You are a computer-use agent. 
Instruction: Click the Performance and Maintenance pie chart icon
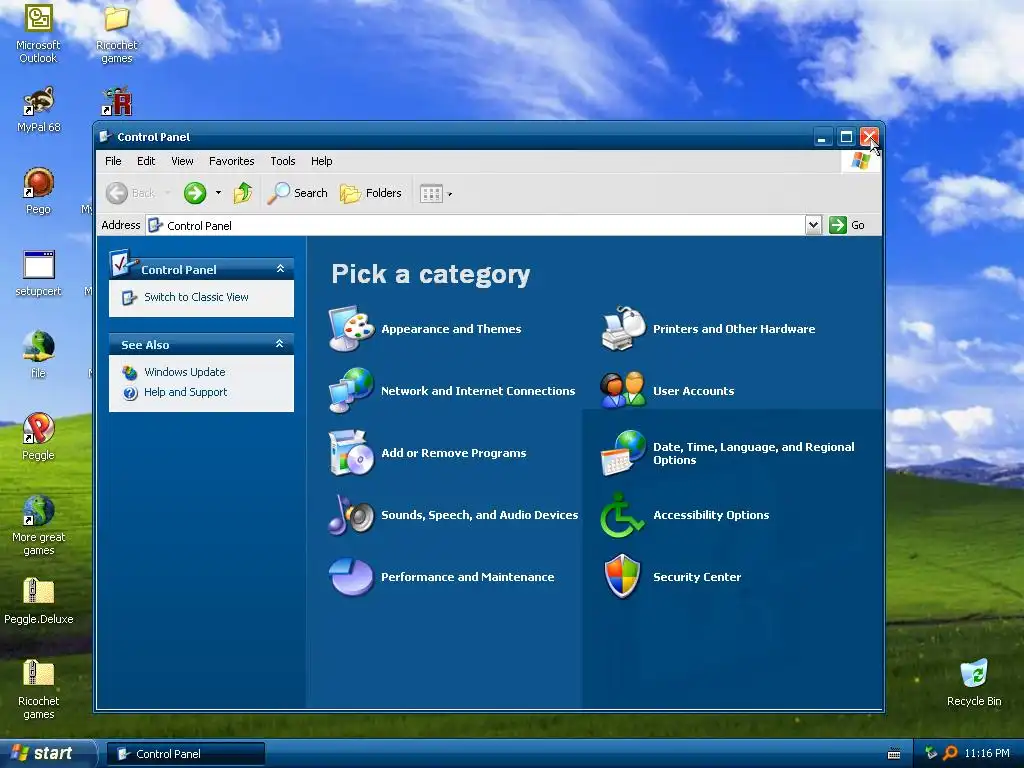351,577
